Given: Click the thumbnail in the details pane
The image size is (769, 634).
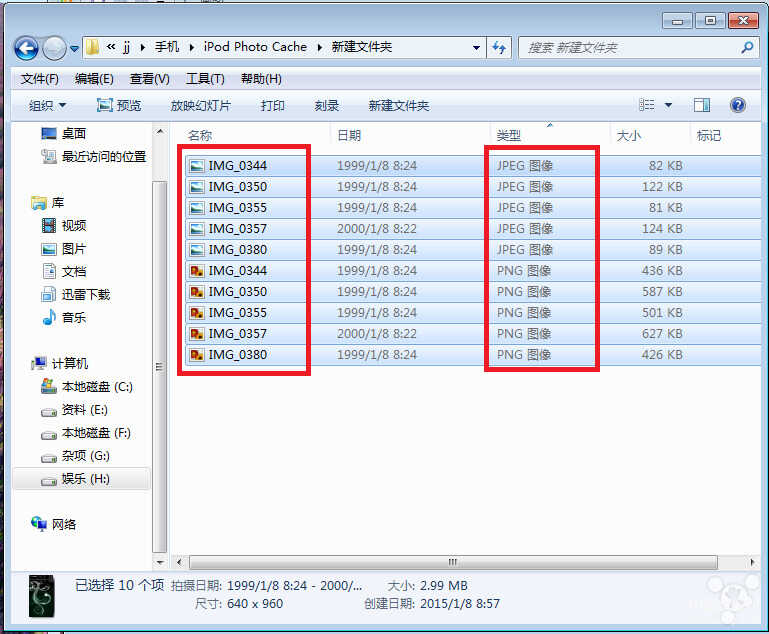Looking at the screenshot, I should 42,596.
